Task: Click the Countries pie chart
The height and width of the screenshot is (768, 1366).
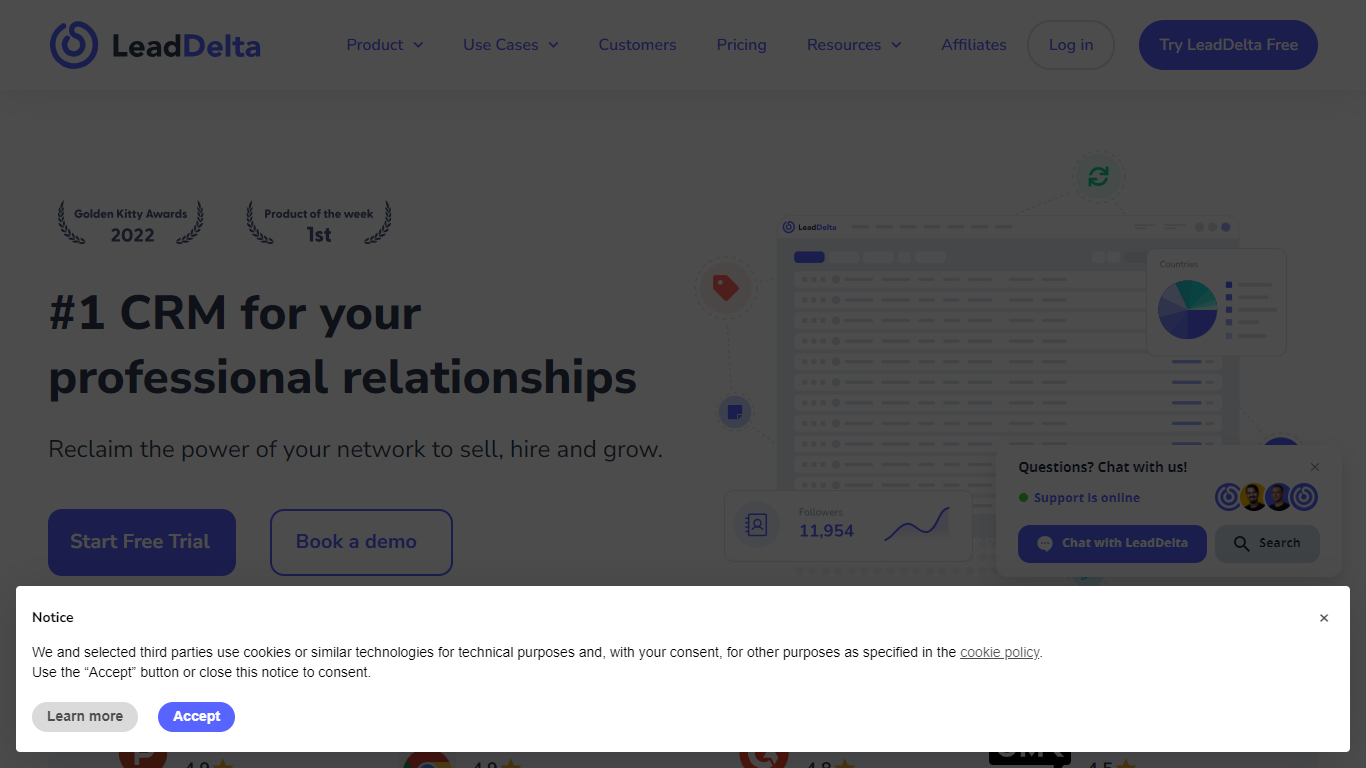Action: [1187, 309]
